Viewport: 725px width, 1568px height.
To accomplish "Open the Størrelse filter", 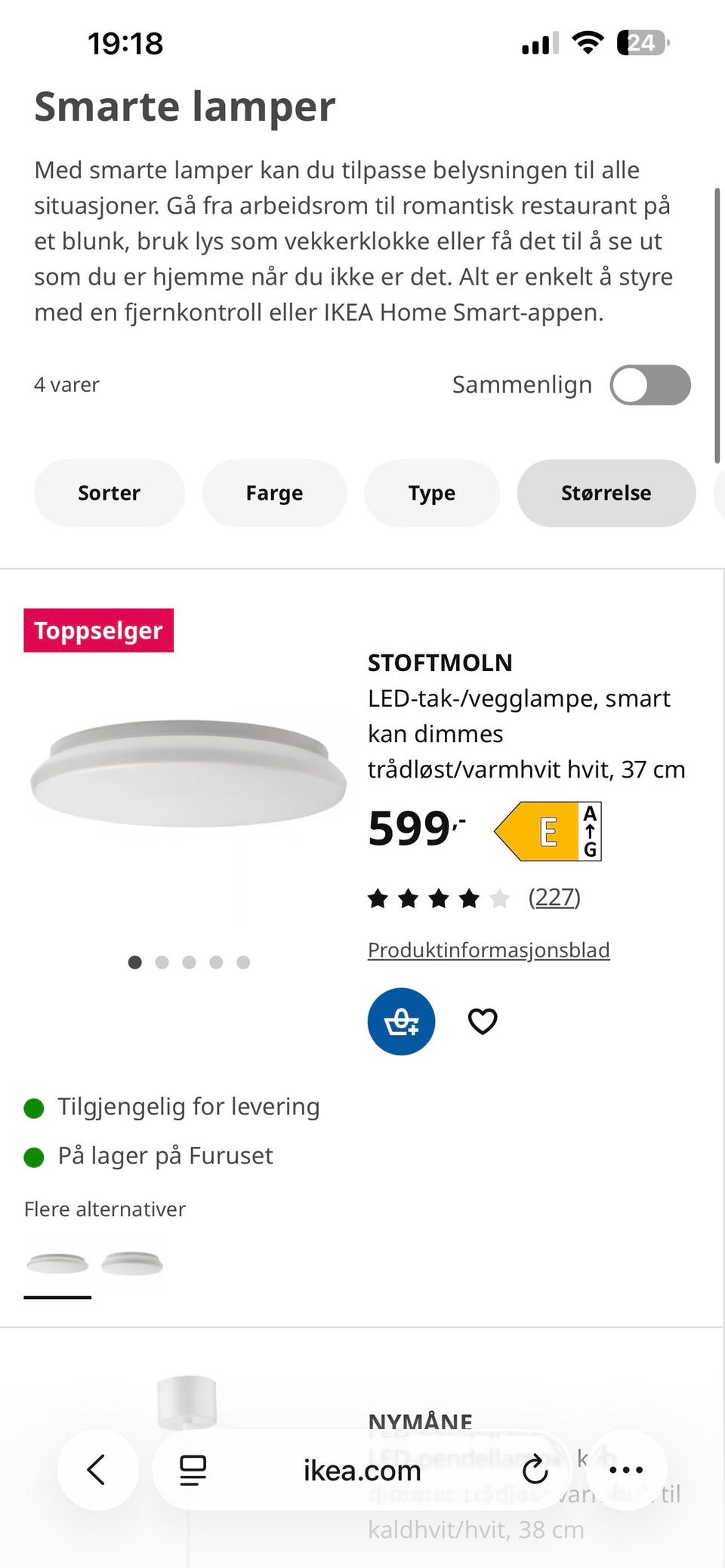I will (606, 493).
